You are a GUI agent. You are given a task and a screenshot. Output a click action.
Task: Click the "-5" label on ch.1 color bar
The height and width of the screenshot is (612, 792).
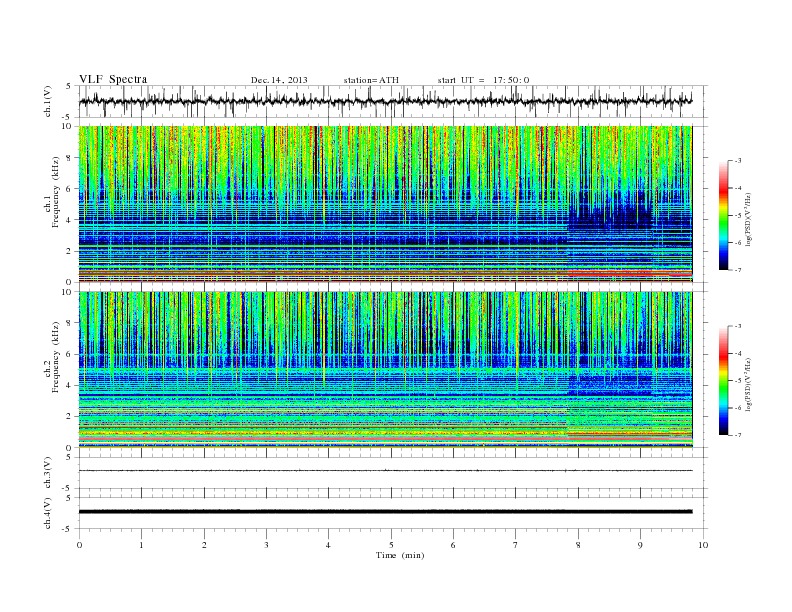(x=738, y=216)
